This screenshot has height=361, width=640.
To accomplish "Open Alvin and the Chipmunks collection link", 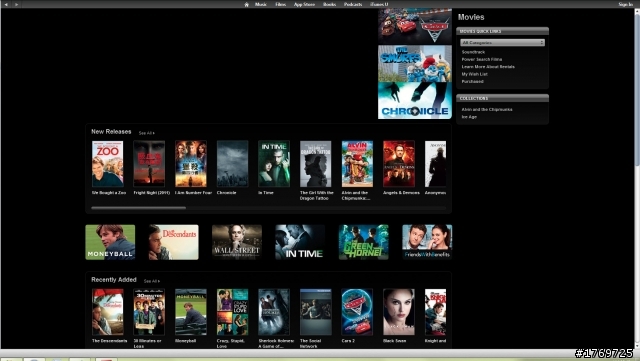I will coord(487,109).
